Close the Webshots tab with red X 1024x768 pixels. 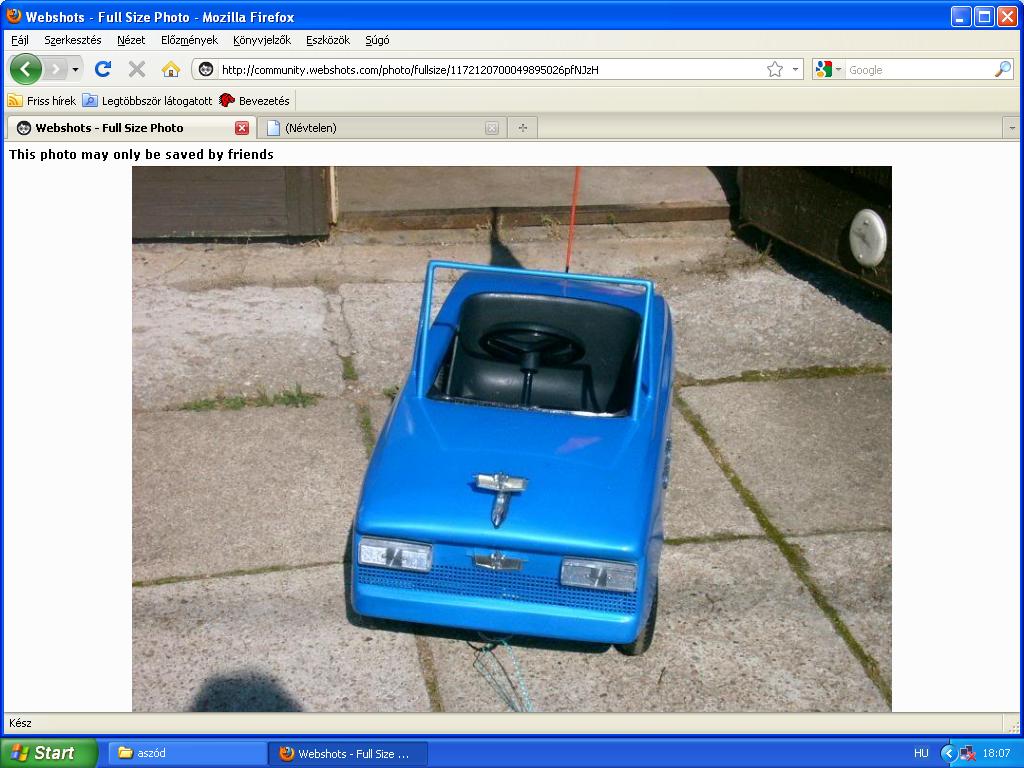(x=242, y=128)
